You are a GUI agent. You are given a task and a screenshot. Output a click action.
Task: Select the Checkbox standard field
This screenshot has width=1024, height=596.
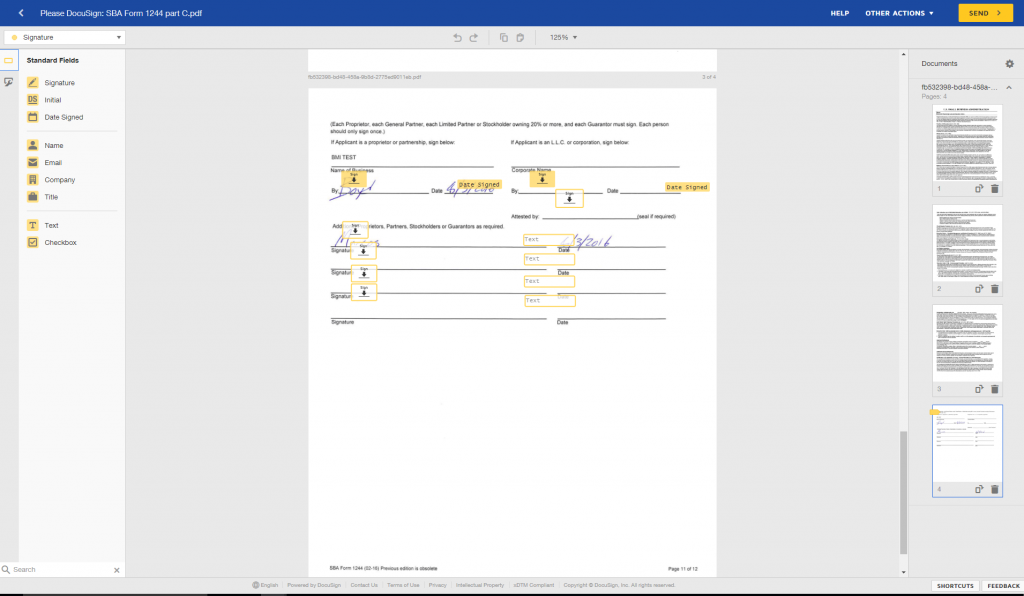pyautogui.click(x=60, y=242)
